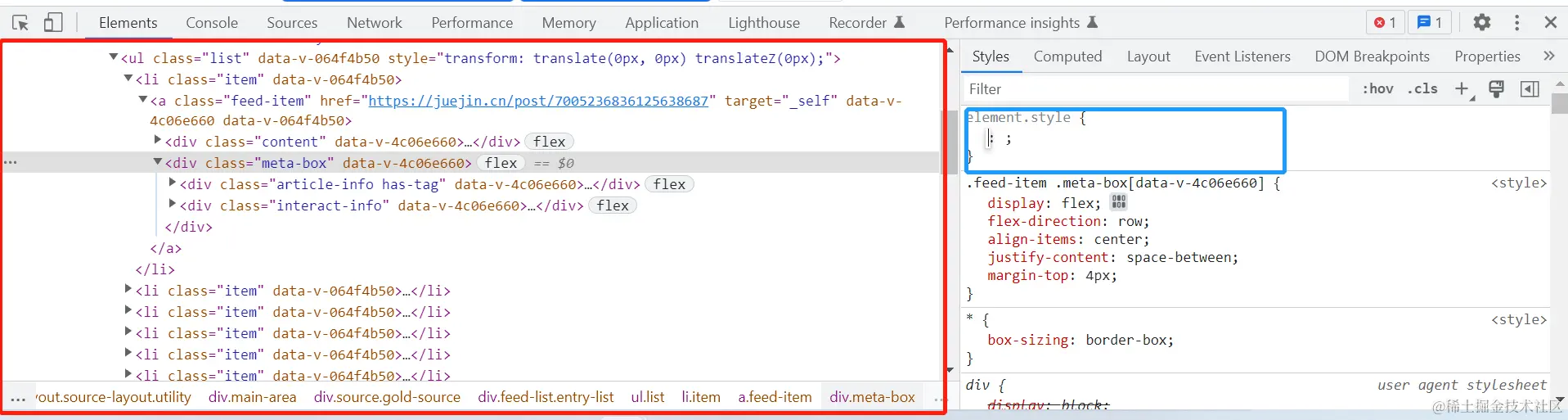Image resolution: width=1568 pixels, height=420 pixels.
Task: Expand the interact-info div node
Action: pos(173,204)
